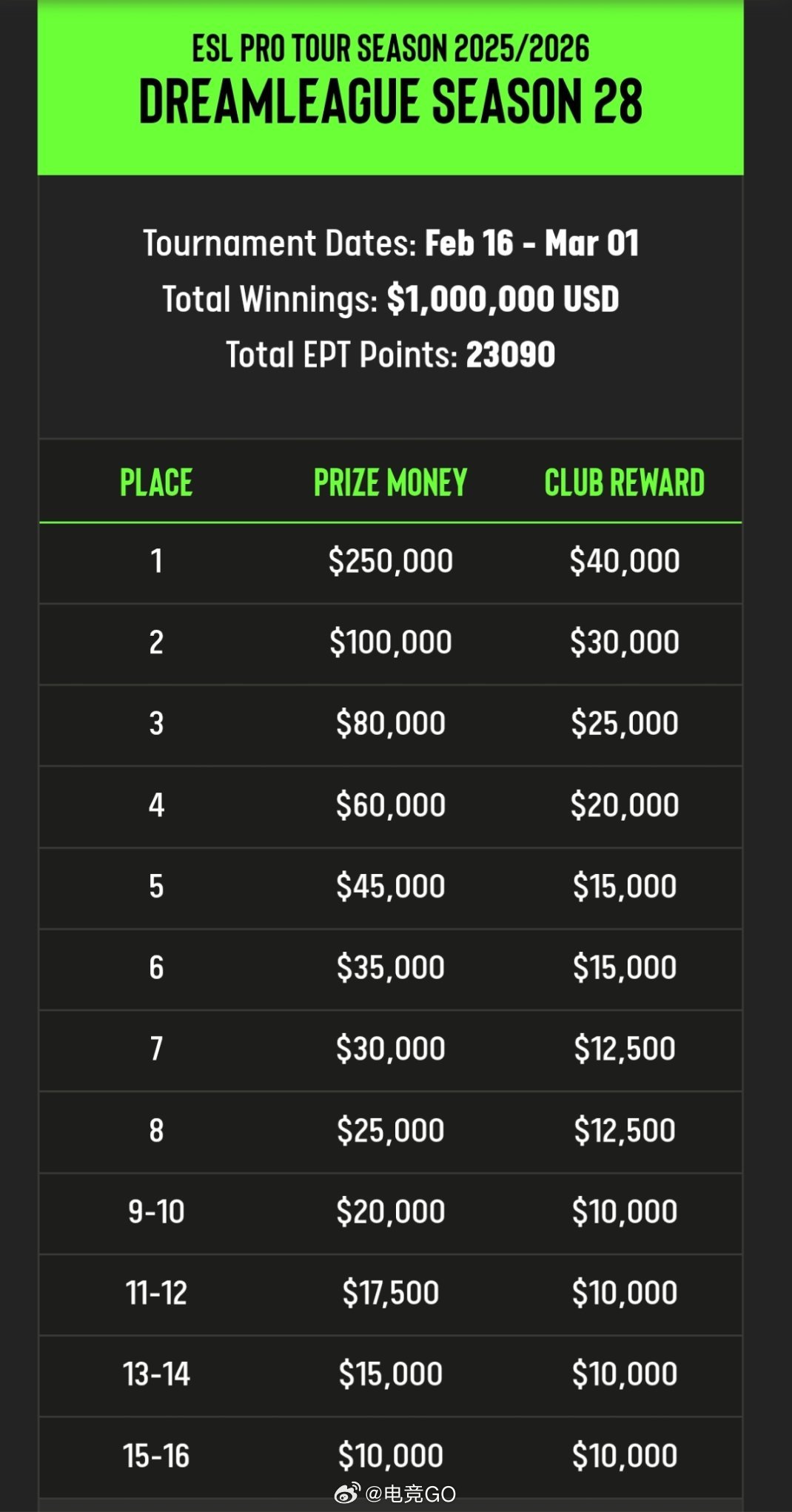Select the $40,000 club reward cell
The image size is (792, 1512).
625,561
